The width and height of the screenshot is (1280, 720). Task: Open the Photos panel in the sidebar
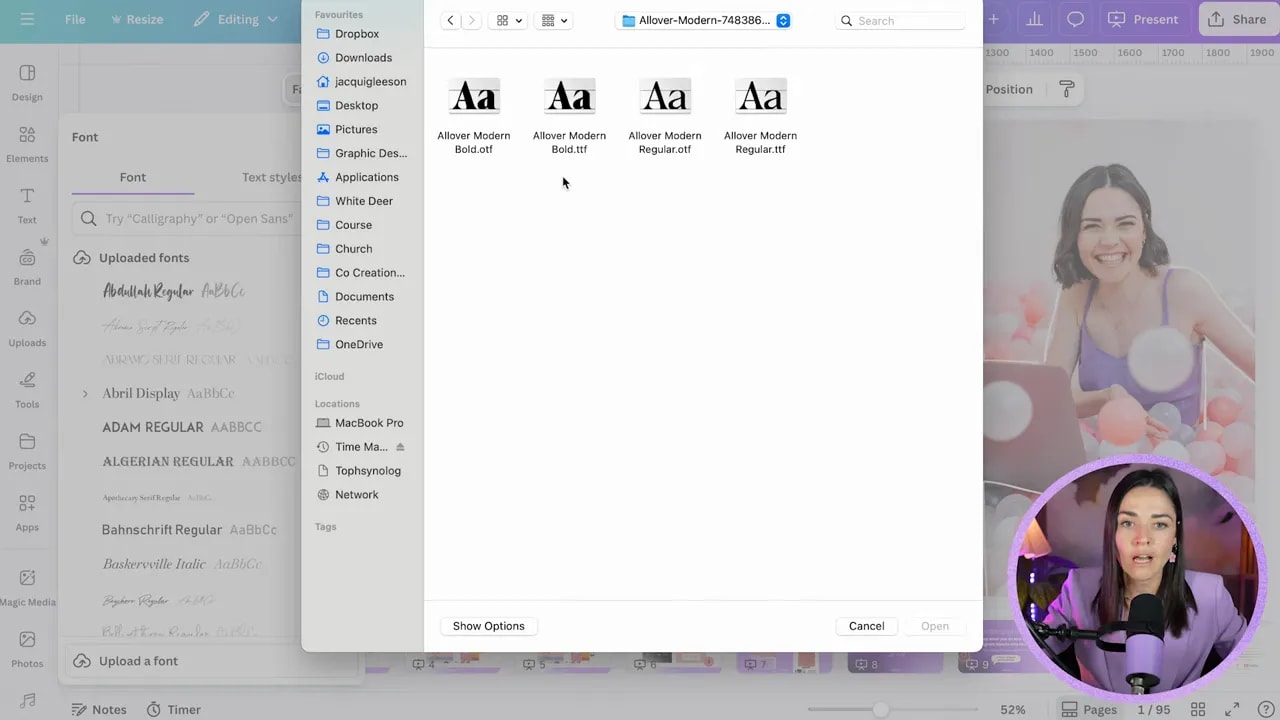point(27,651)
